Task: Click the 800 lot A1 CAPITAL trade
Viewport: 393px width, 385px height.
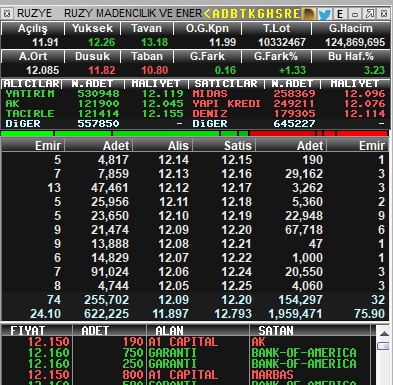Action: [x=186, y=375]
